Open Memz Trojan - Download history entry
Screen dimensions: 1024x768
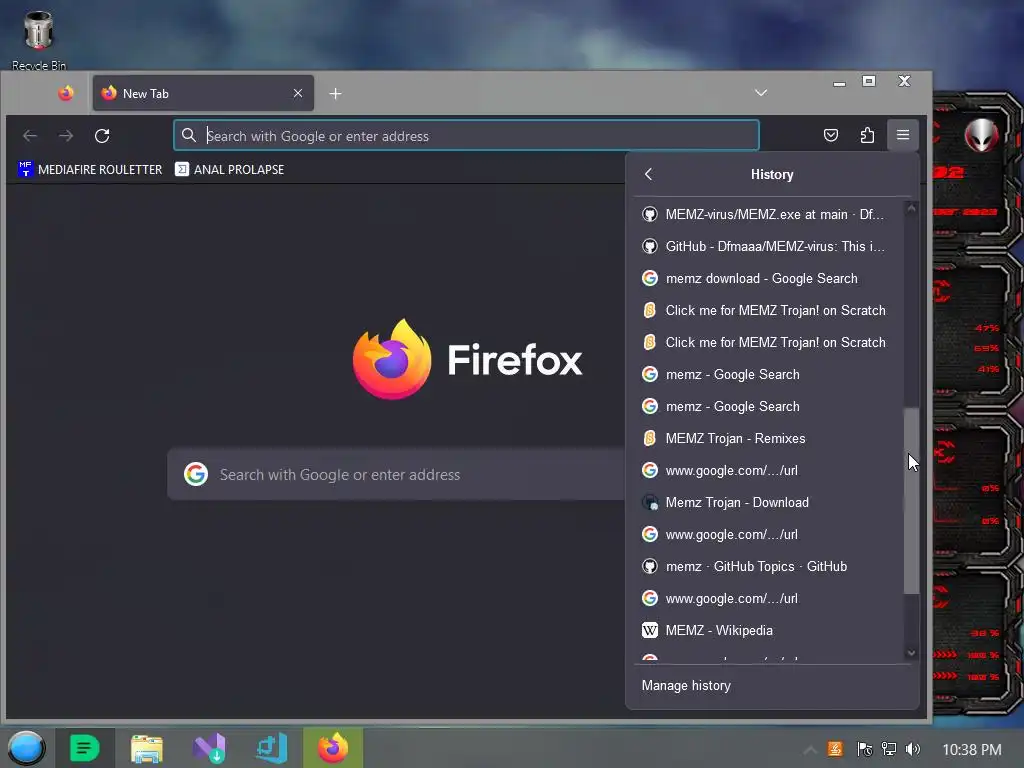pos(768,502)
